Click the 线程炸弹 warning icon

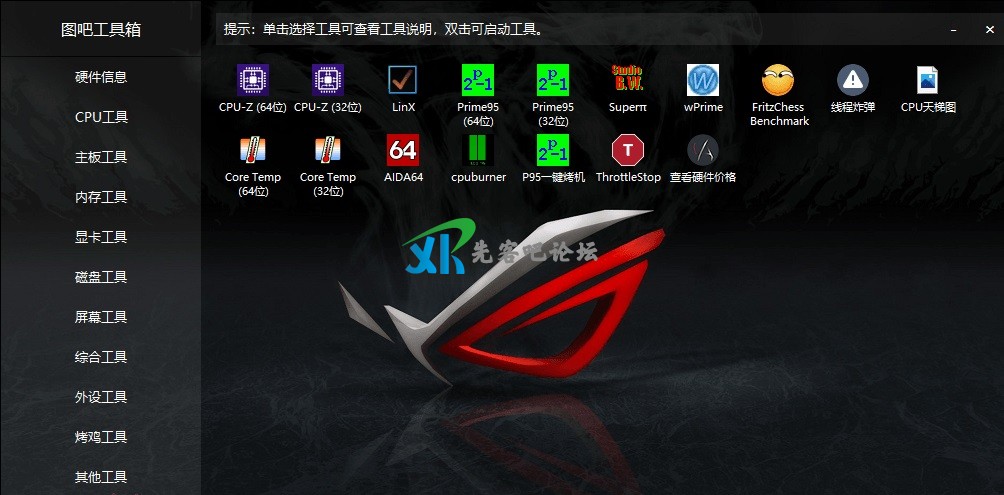(x=852, y=80)
